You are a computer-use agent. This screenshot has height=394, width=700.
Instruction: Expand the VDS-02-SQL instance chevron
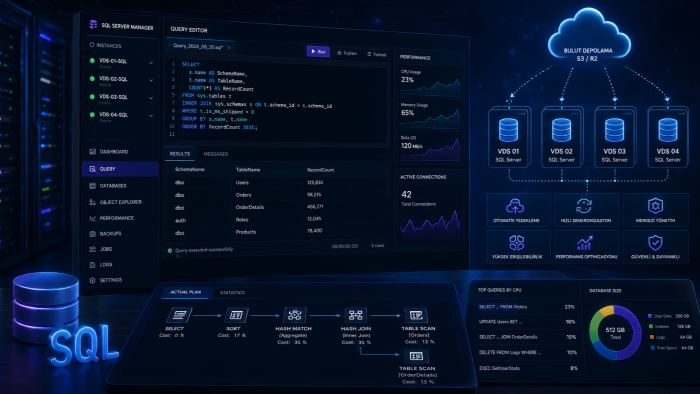(x=151, y=80)
